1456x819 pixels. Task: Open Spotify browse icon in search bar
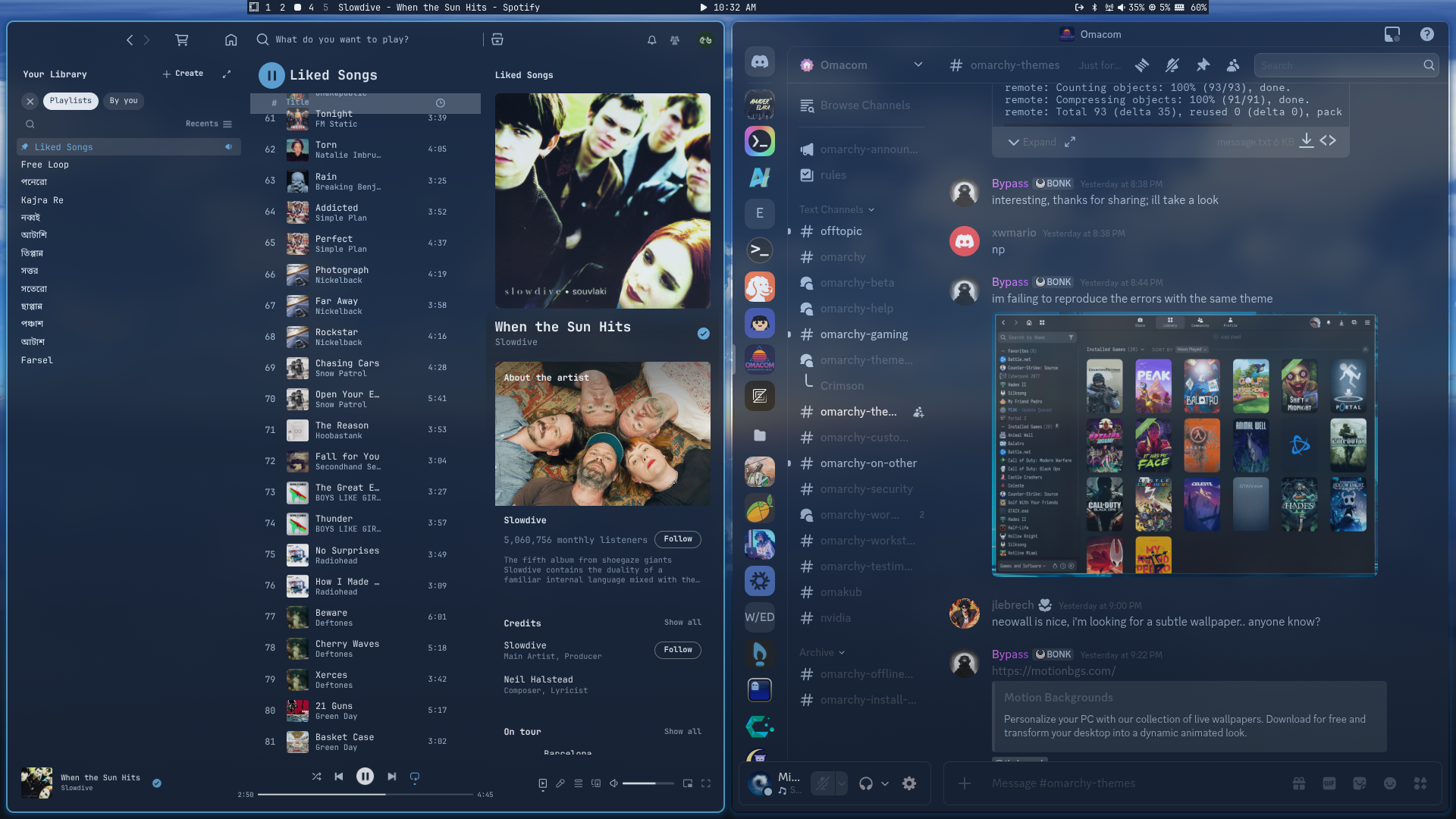pyautogui.click(x=497, y=39)
